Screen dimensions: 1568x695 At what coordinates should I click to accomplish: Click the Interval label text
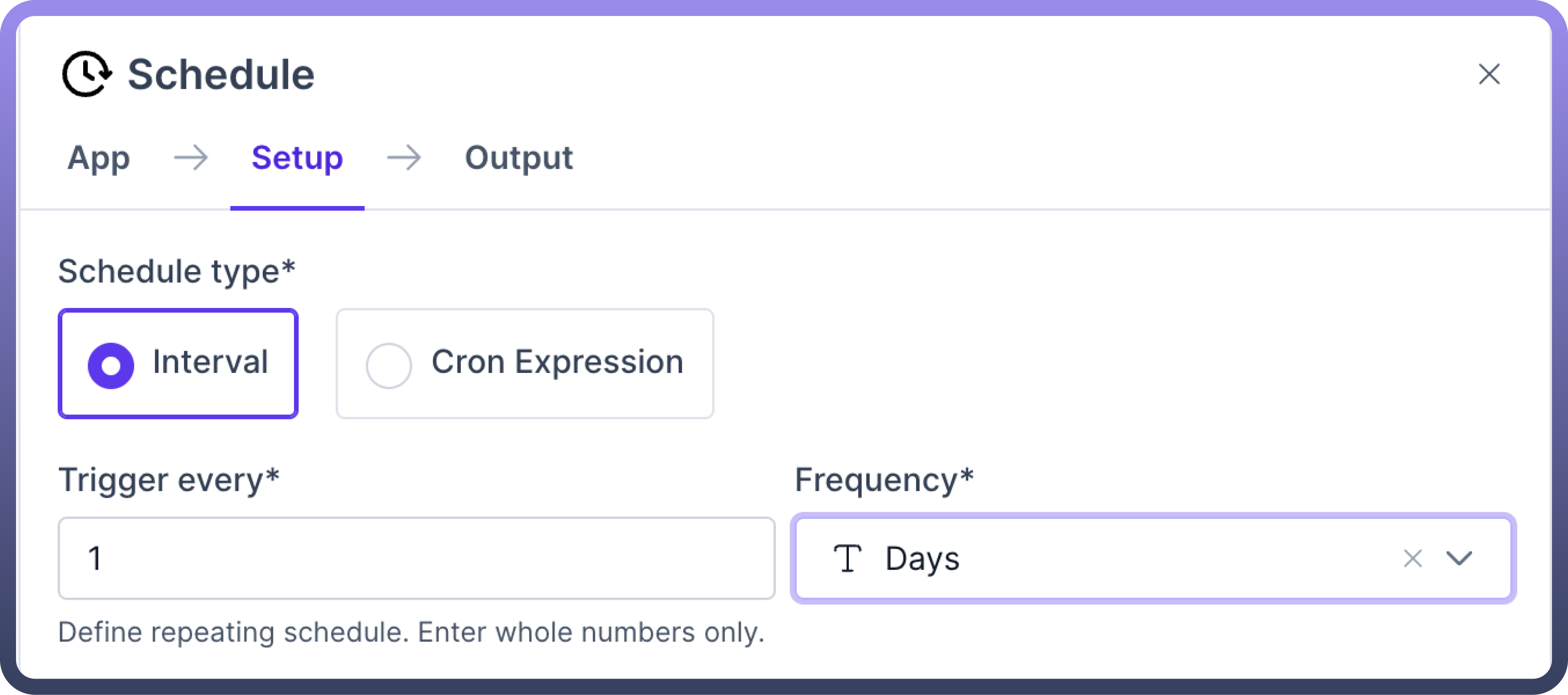[x=210, y=363]
